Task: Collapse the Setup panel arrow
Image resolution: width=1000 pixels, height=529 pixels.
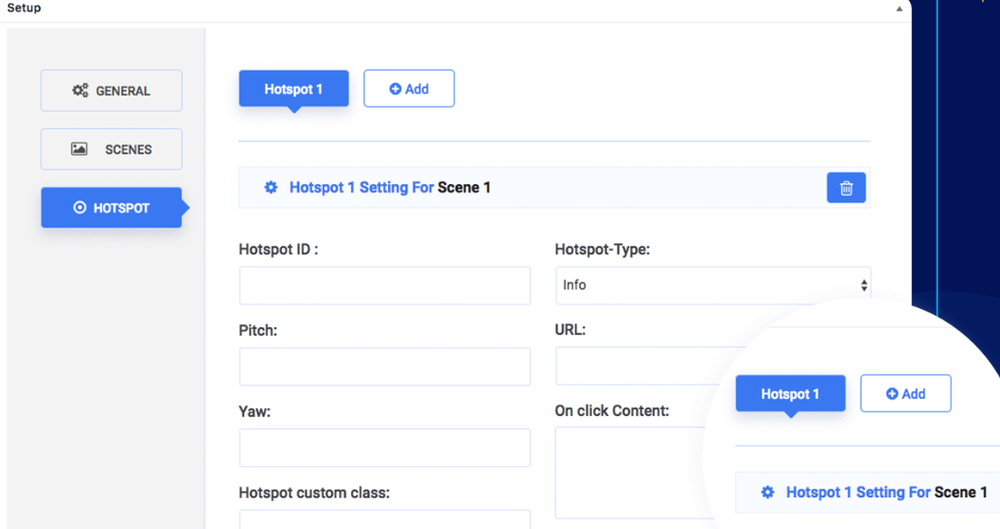Action: [899, 9]
